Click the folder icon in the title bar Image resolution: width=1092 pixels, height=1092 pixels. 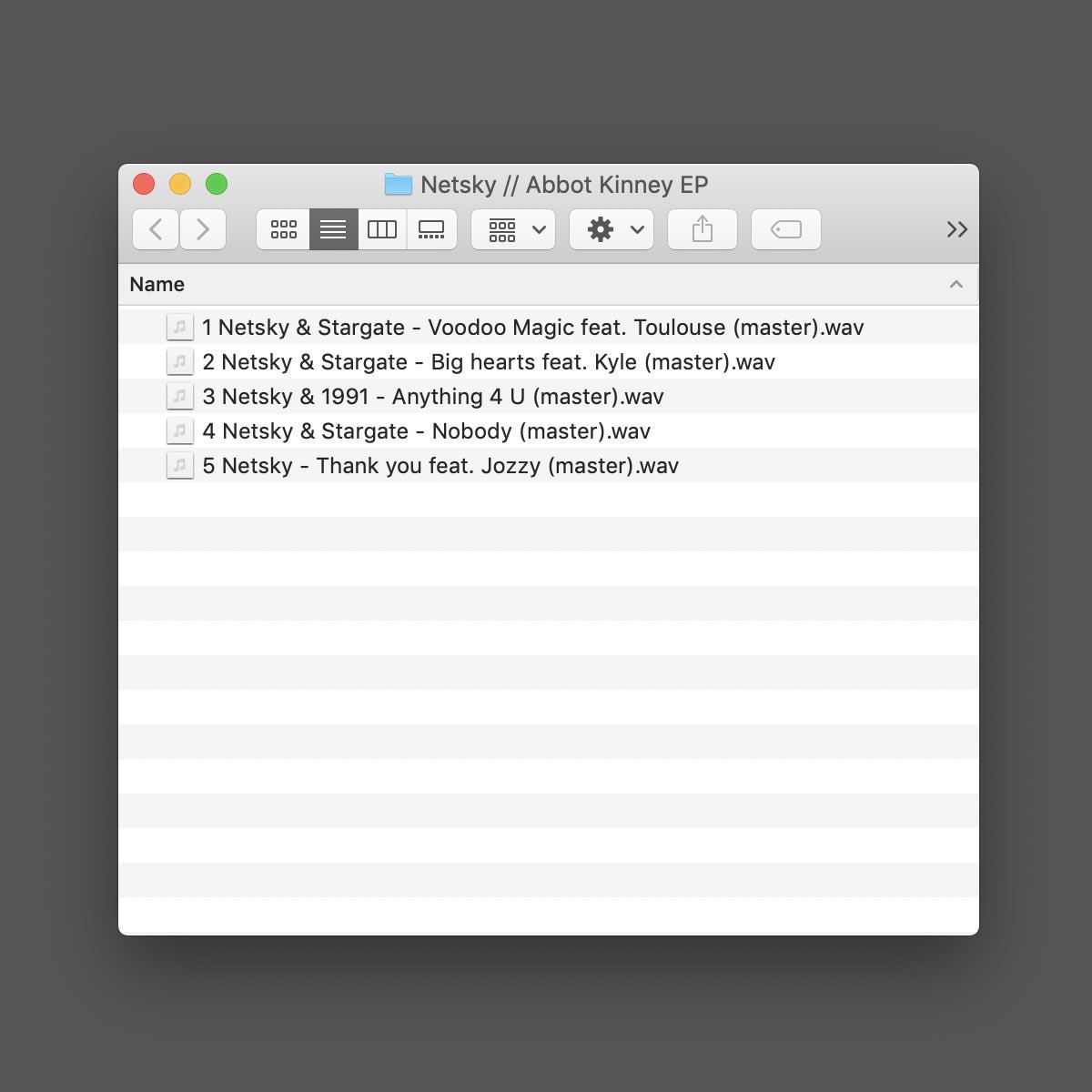pyautogui.click(x=399, y=184)
